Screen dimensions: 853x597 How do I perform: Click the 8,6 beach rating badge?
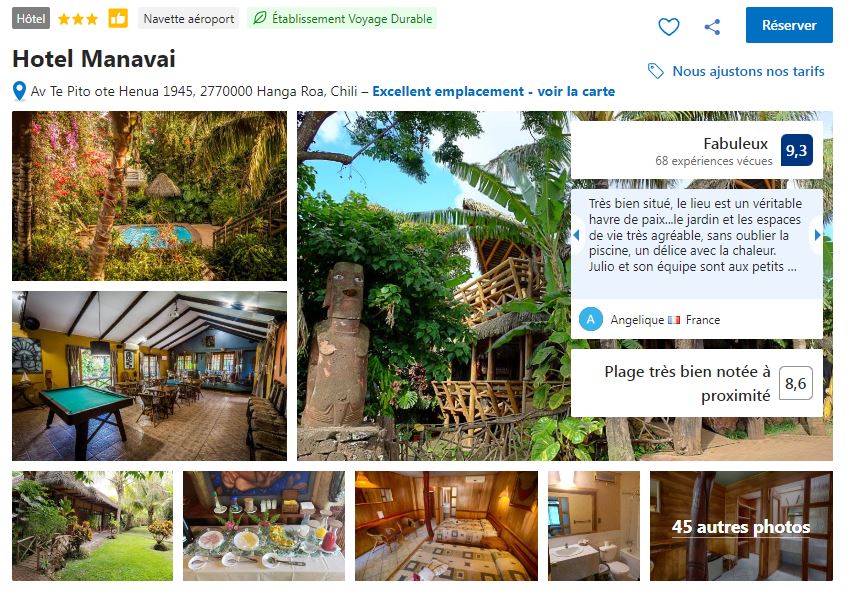[796, 383]
